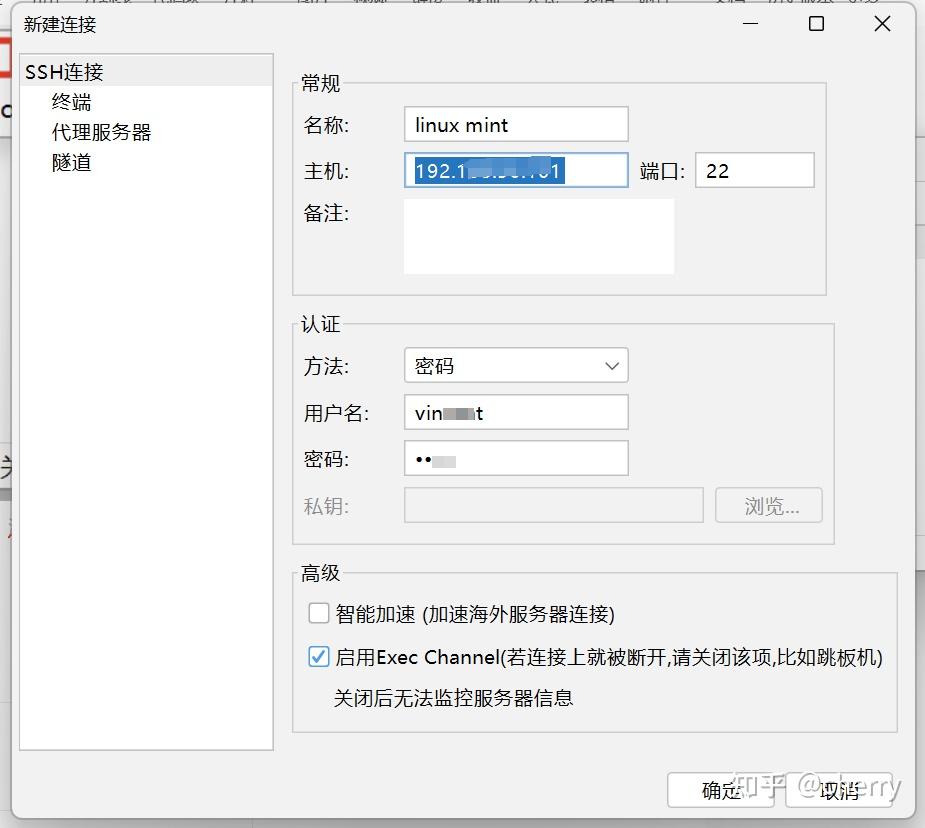Close the 新建连接 dialog
This screenshot has width=925, height=828.
click(x=881, y=23)
